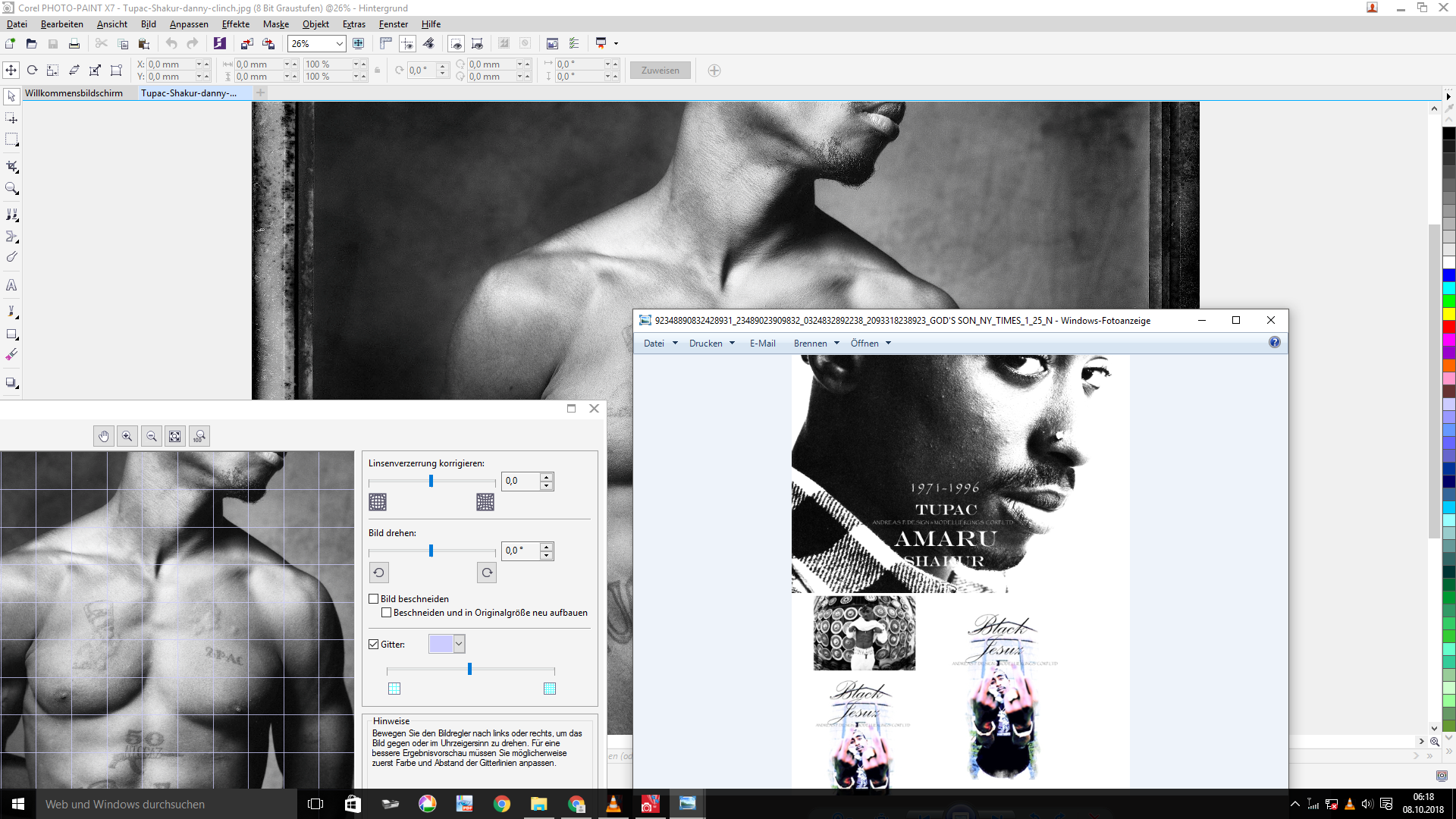
Task: Open the Effekte menu
Action: [x=236, y=24]
